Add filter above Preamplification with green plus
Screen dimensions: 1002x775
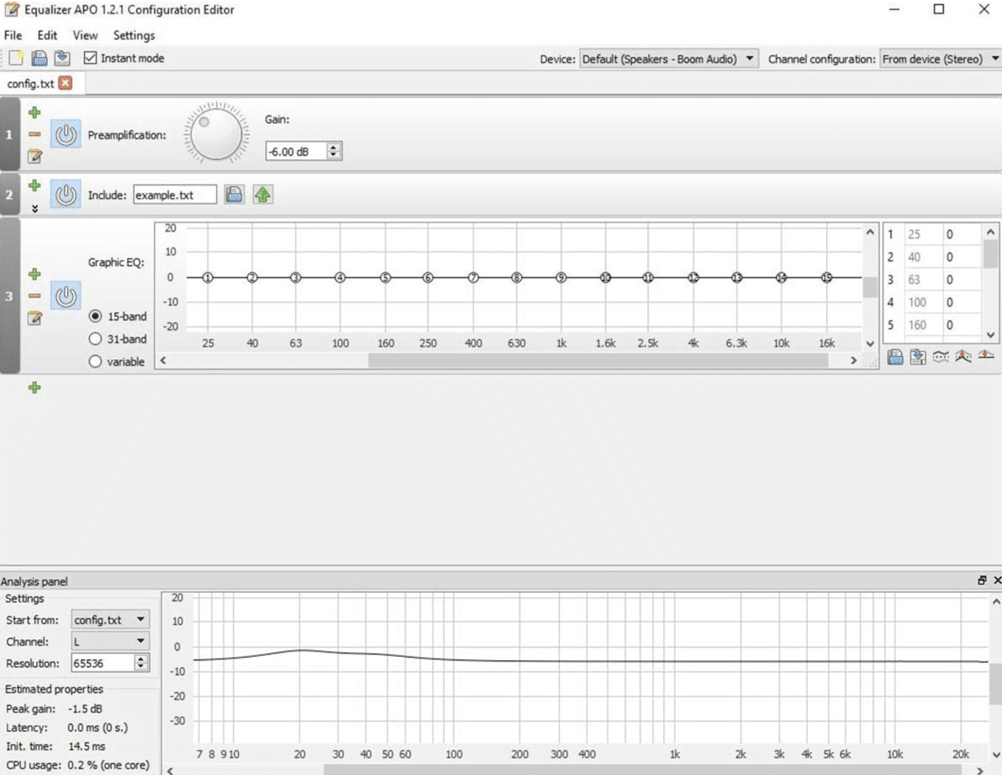point(35,112)
